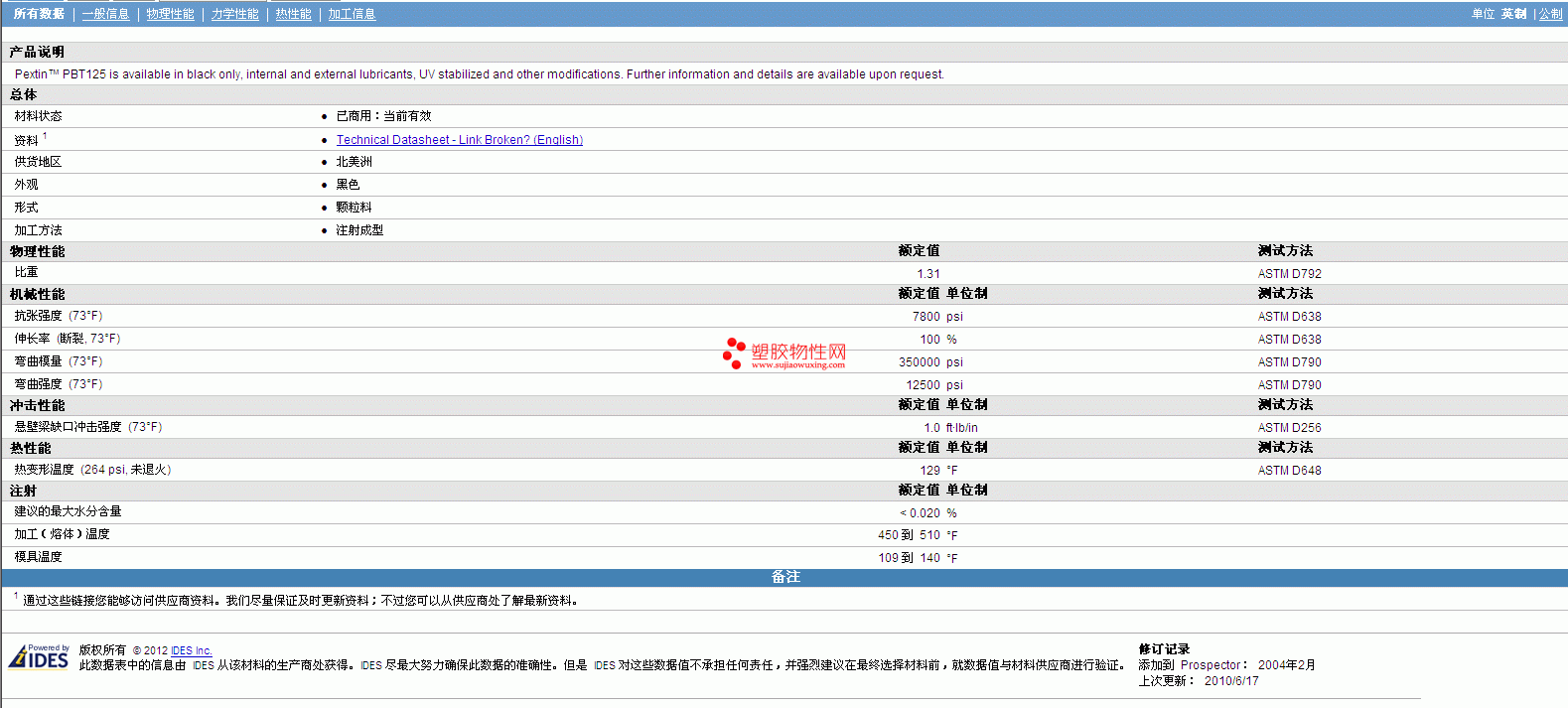Screen dimensions: 1568x708
Task: Click 上次更新 2010/6/17 date
Action: pos(1199,681)
